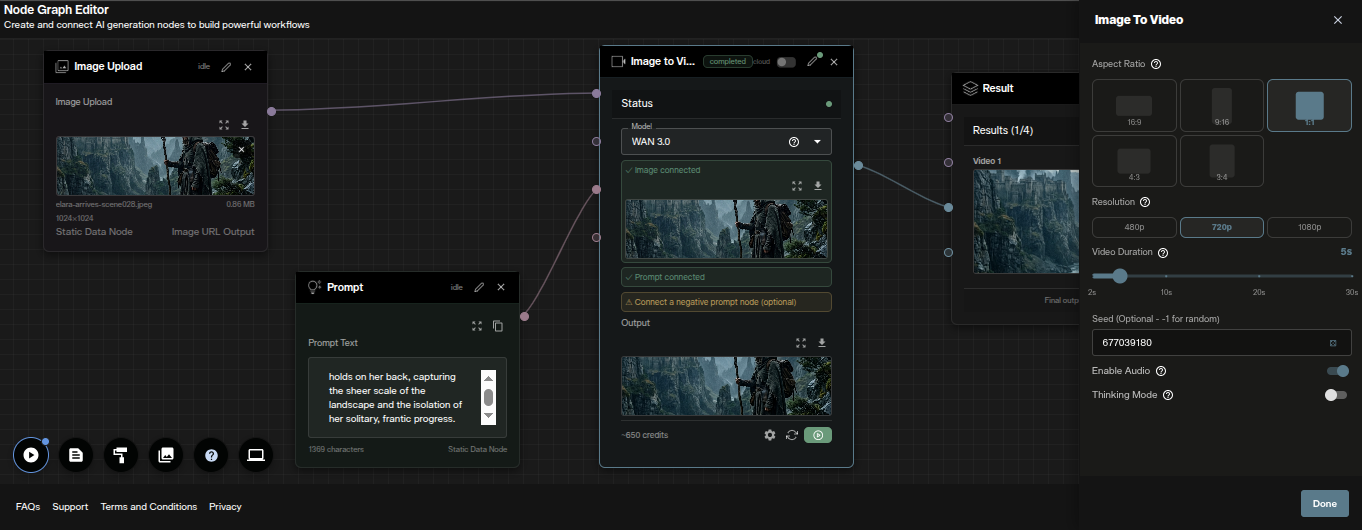The width and height of the screenshot is (1362, 530).
Task: Select the 1:1 aspect ratio
Action: (1309, 106)
